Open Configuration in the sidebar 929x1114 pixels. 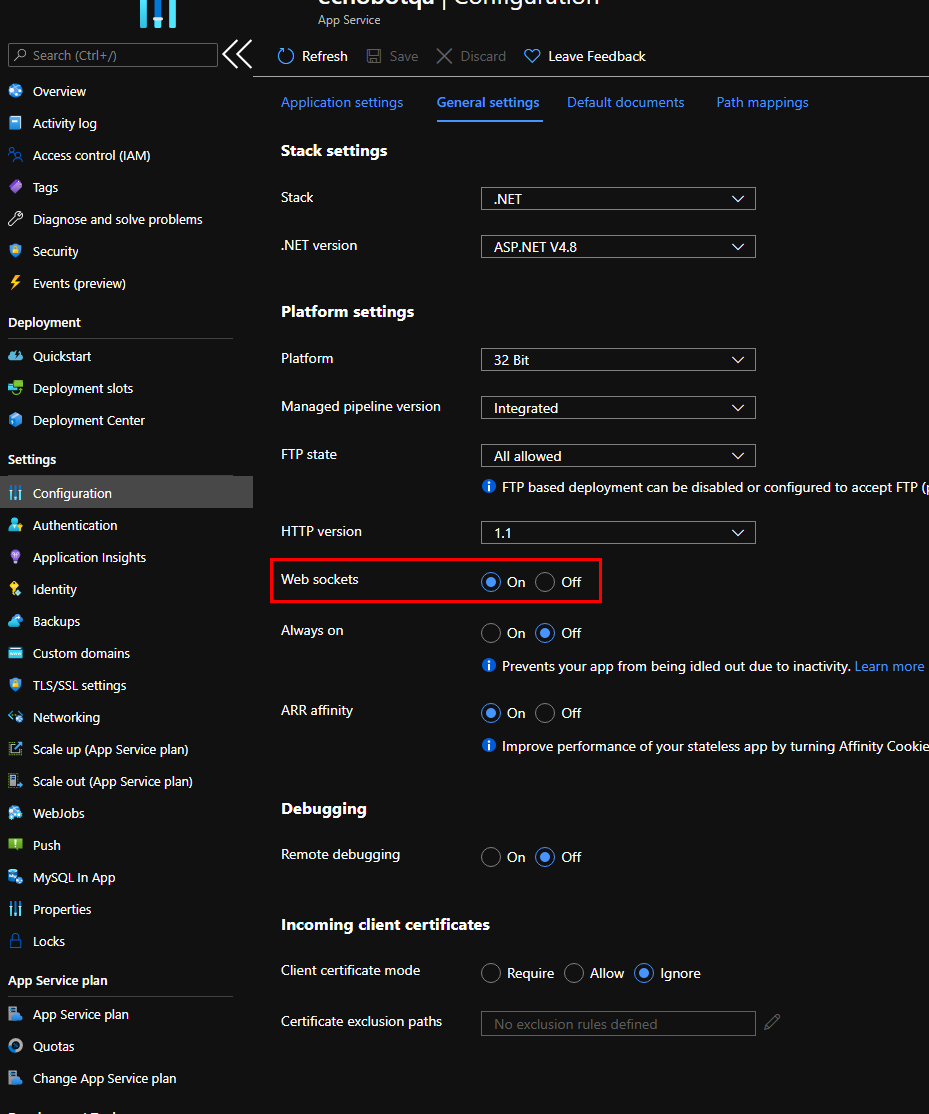[x=126, y=492]
